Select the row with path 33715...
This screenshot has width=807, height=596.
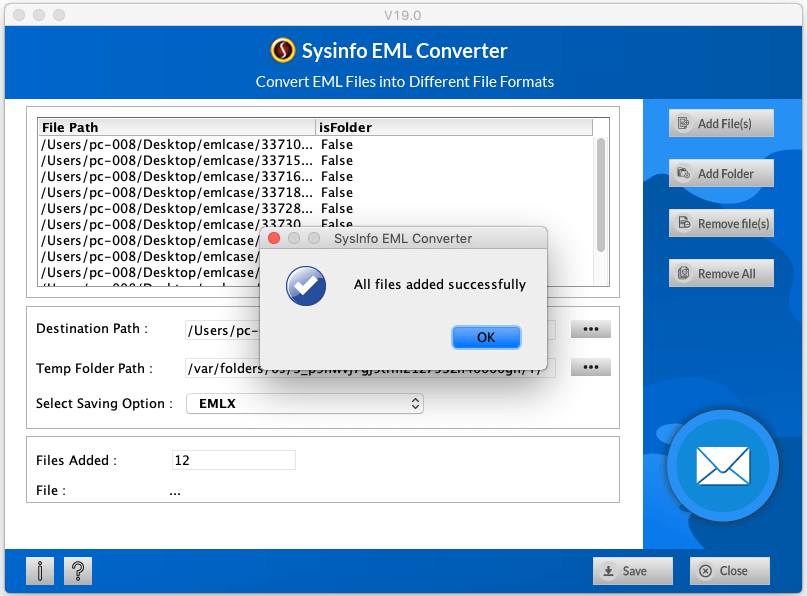click(x=315, y=161)
